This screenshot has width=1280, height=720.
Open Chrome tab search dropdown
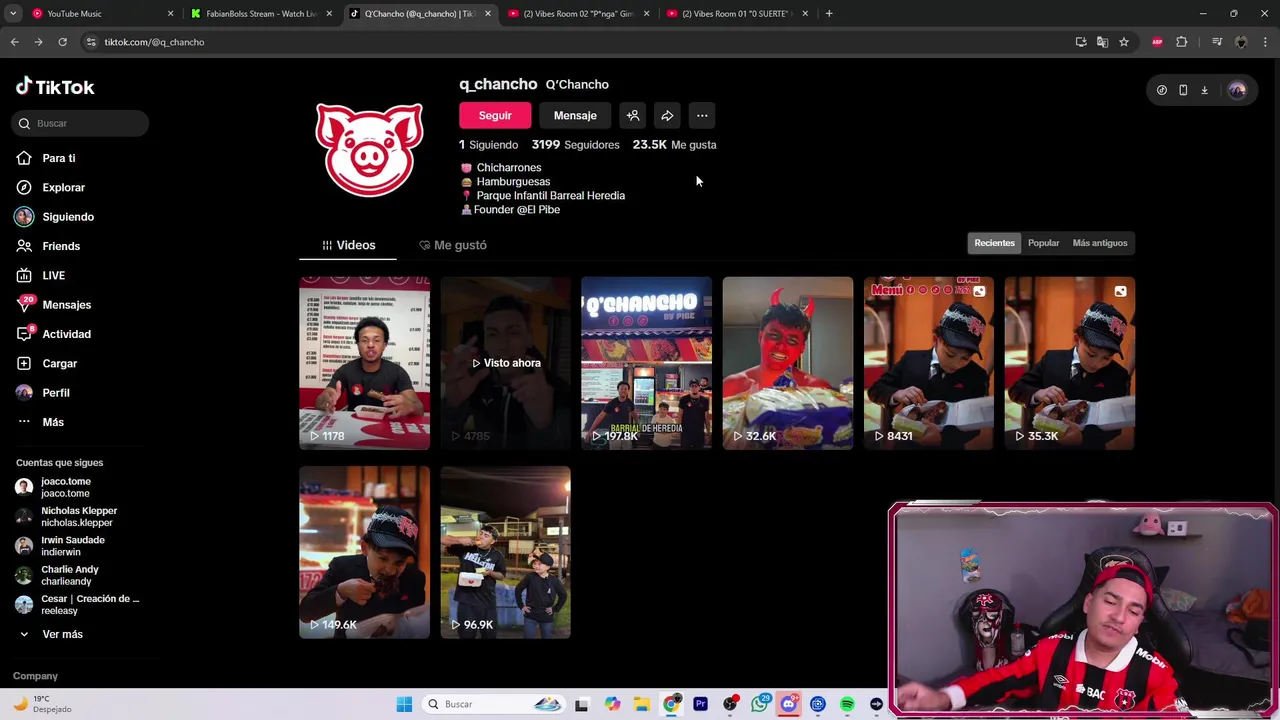click(13, 14)
